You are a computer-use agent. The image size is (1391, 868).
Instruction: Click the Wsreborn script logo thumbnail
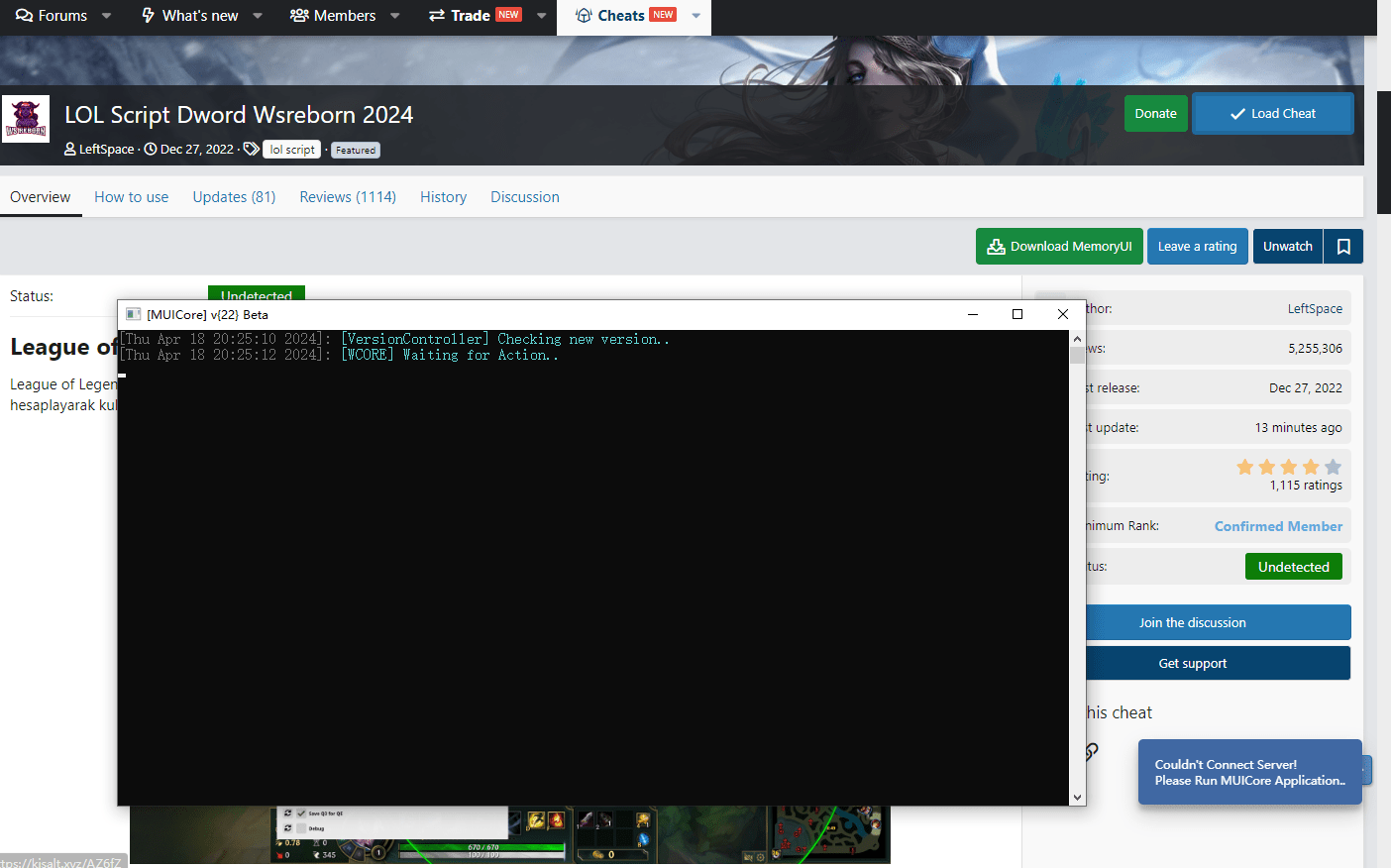point(26,119)
